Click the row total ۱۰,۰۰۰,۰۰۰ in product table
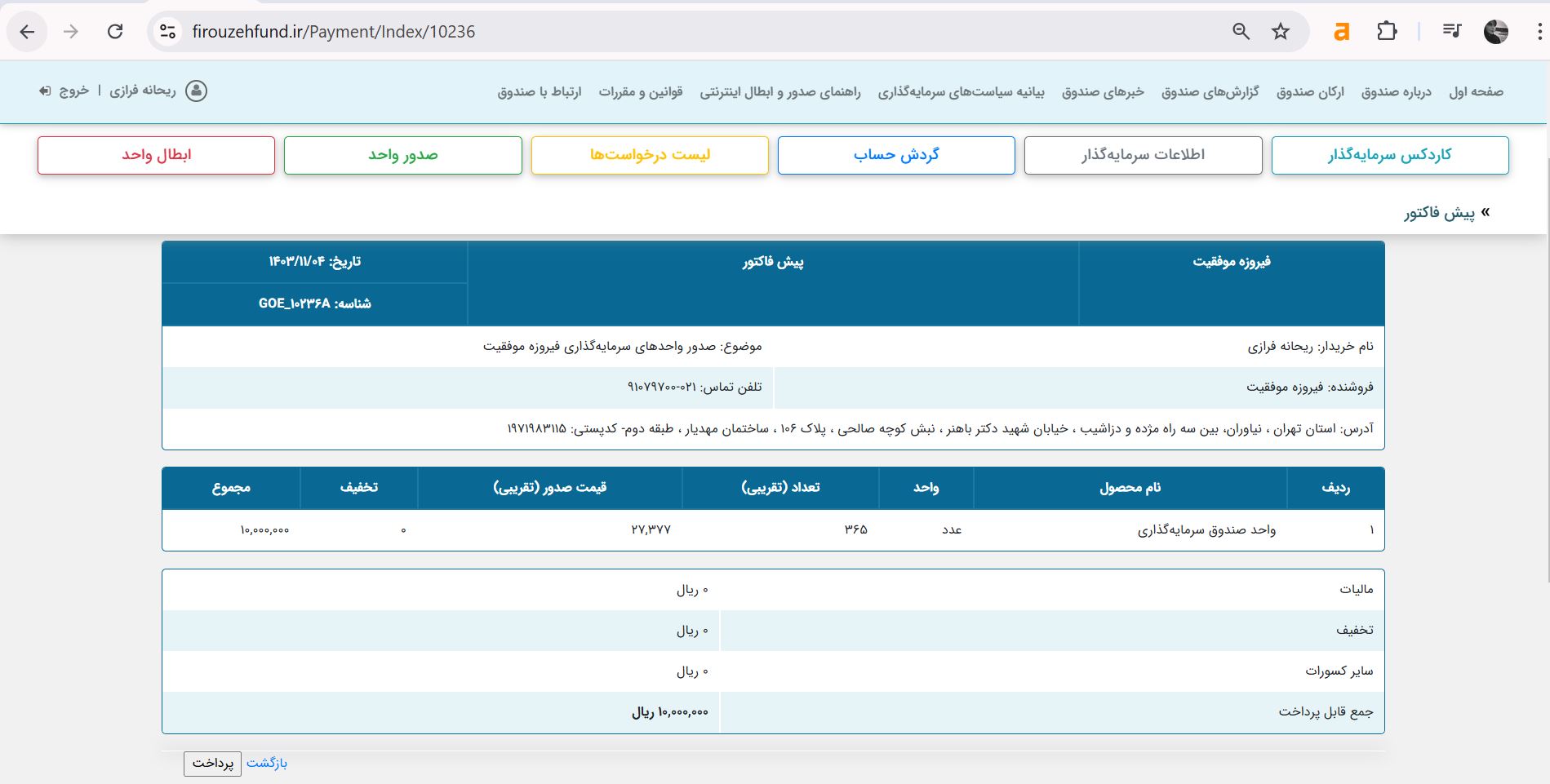The image size is (1550, 784). [x=264, y=530]
